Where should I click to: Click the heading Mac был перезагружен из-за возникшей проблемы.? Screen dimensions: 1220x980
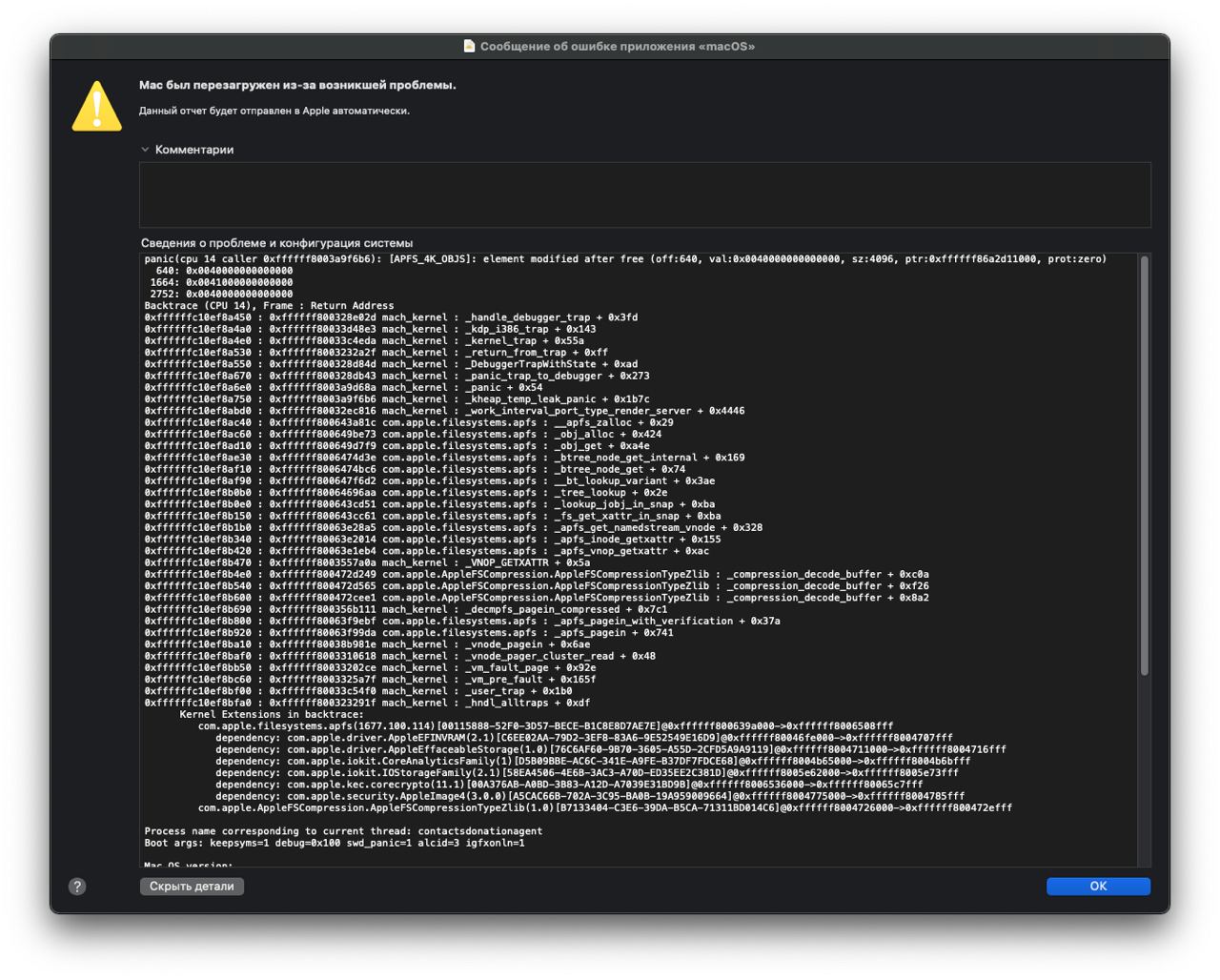pyautogui.click(x=297, y=85)
